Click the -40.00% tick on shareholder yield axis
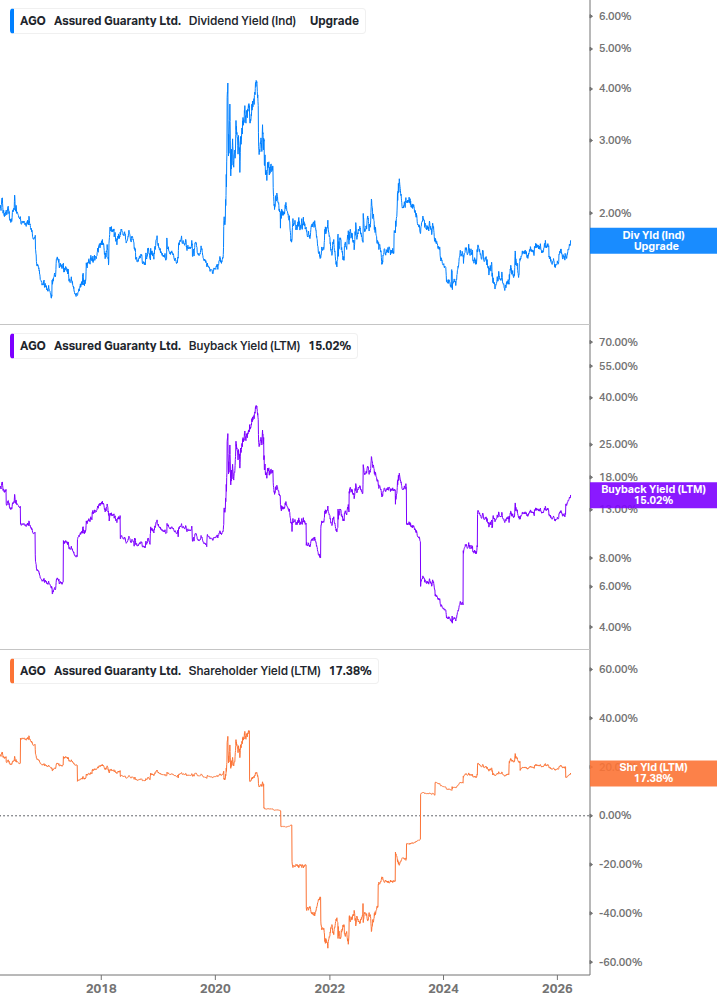Screen dimensions: 717x1005 (620, 913)
